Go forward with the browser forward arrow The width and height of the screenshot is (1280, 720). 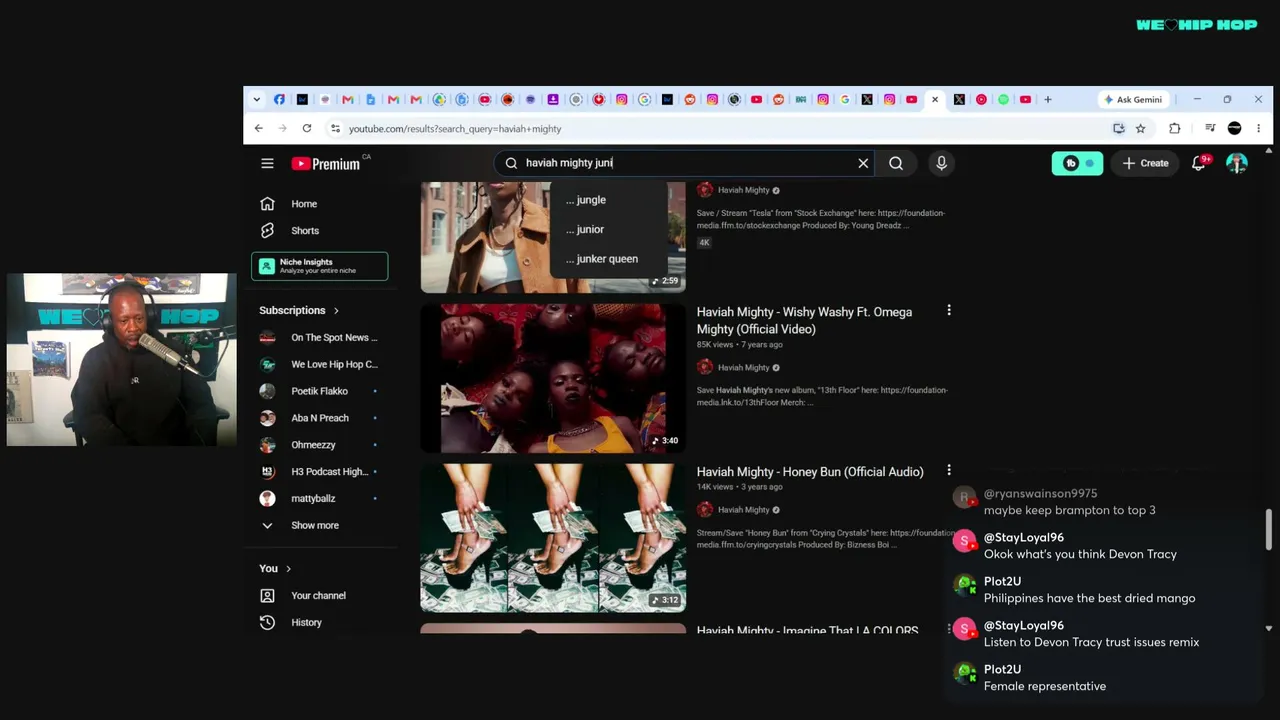click(x=282, y=128)
